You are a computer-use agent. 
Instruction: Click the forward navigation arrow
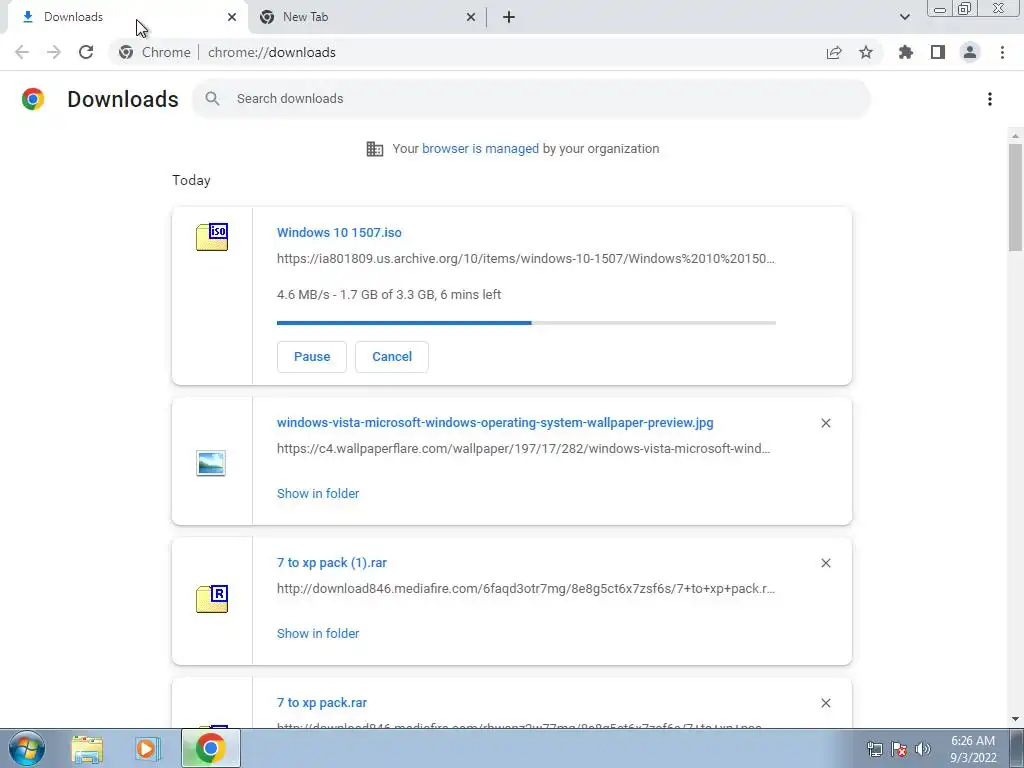[x=54, y=52]
